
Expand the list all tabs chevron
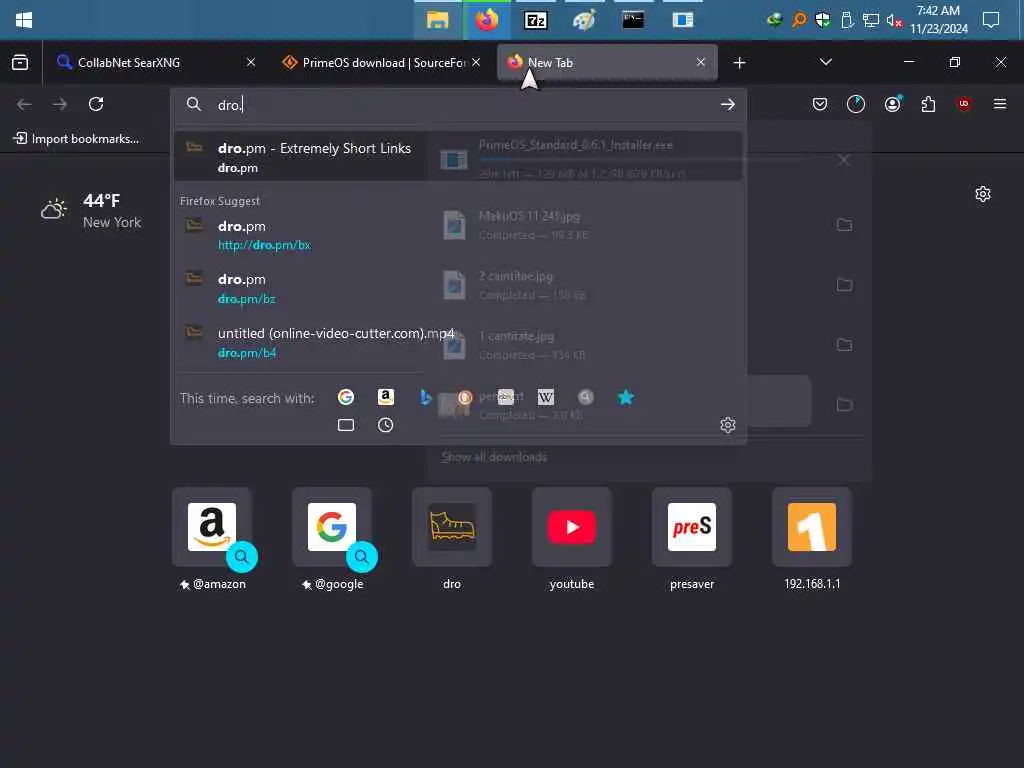825,62
